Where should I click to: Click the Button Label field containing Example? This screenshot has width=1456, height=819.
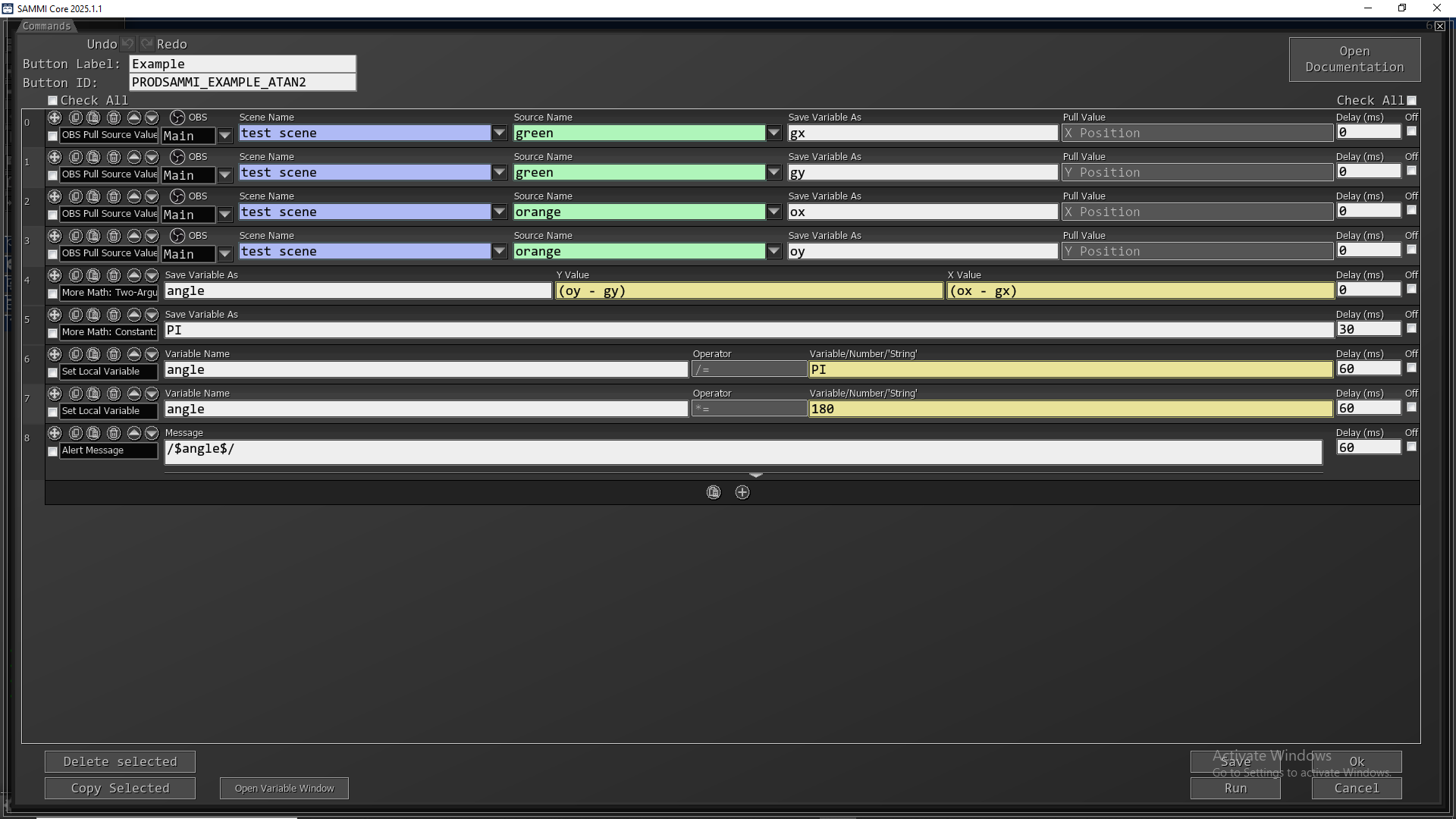click(x=242, y=64)
